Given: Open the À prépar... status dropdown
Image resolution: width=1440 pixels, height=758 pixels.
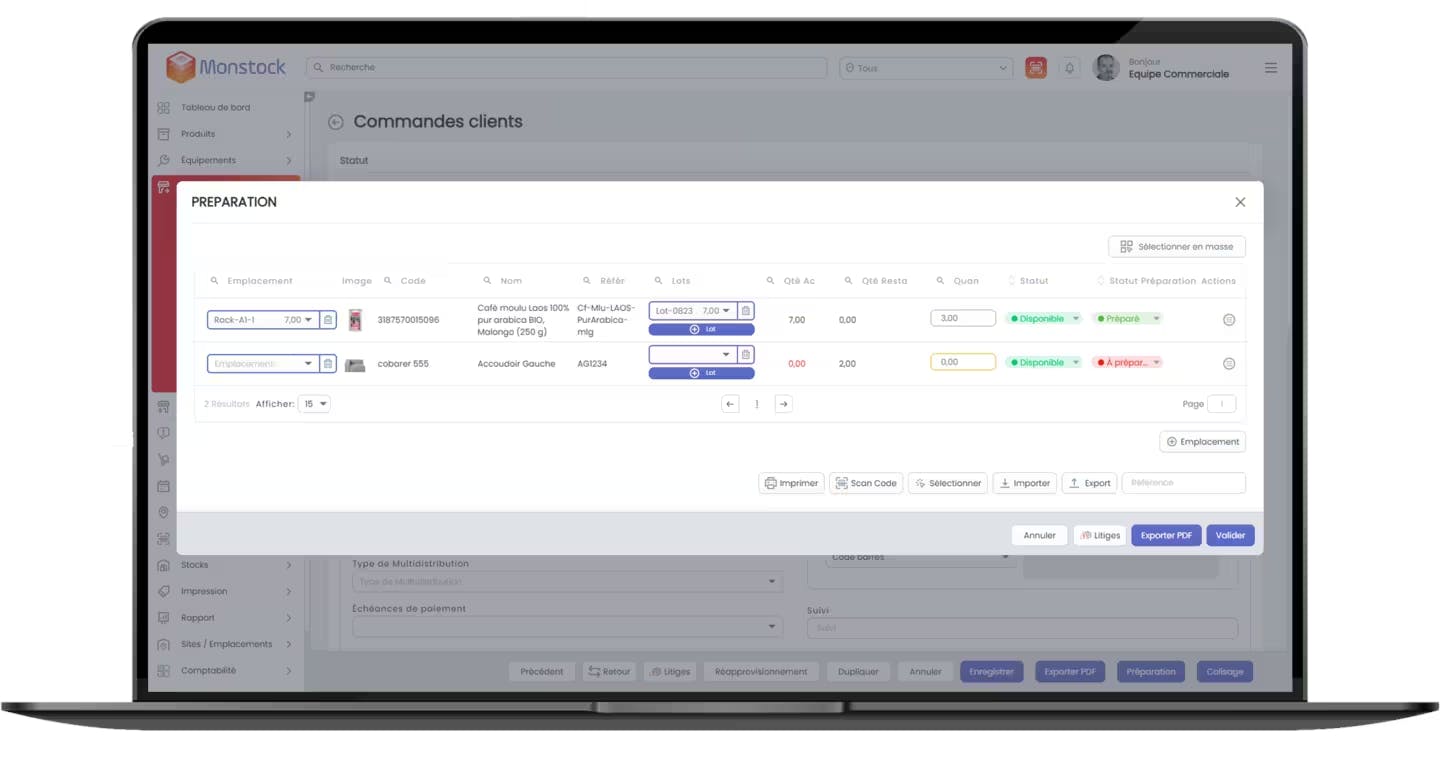Looking at the screenshot, I should (1127, 363).
